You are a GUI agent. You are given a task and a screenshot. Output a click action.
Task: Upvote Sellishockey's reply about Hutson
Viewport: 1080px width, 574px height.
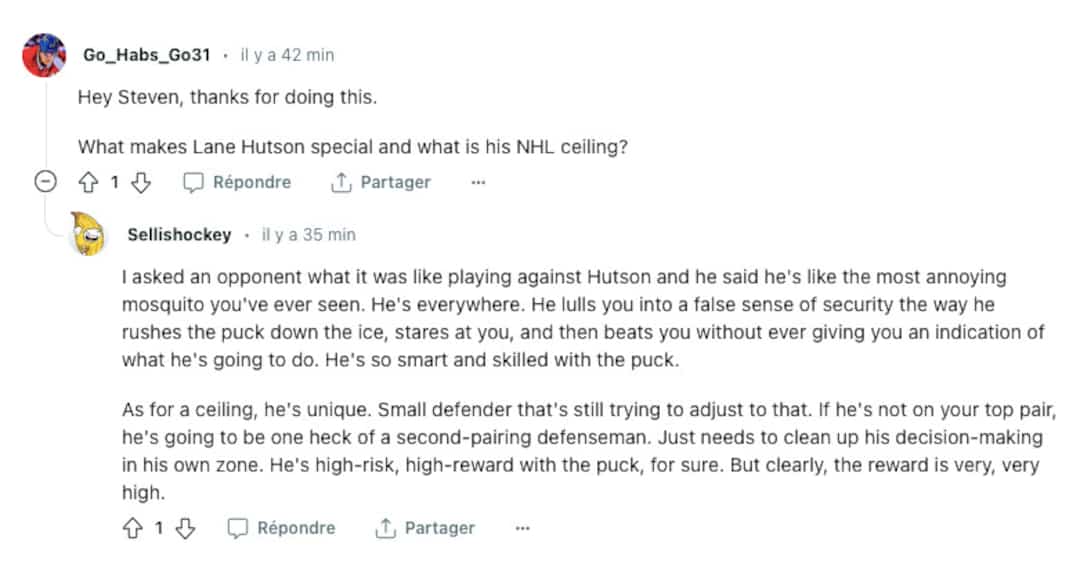132,528
